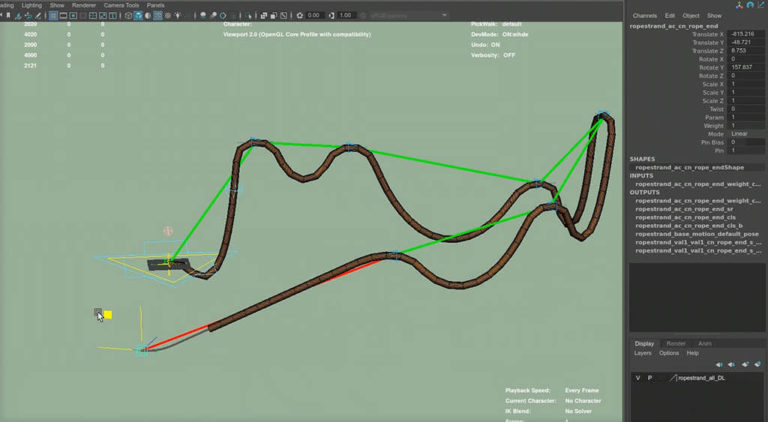Image resolution: width=768 pixels, height=422 pixels.
Task: Click the gamma icon beside 1.00
Action: (332, 16)
